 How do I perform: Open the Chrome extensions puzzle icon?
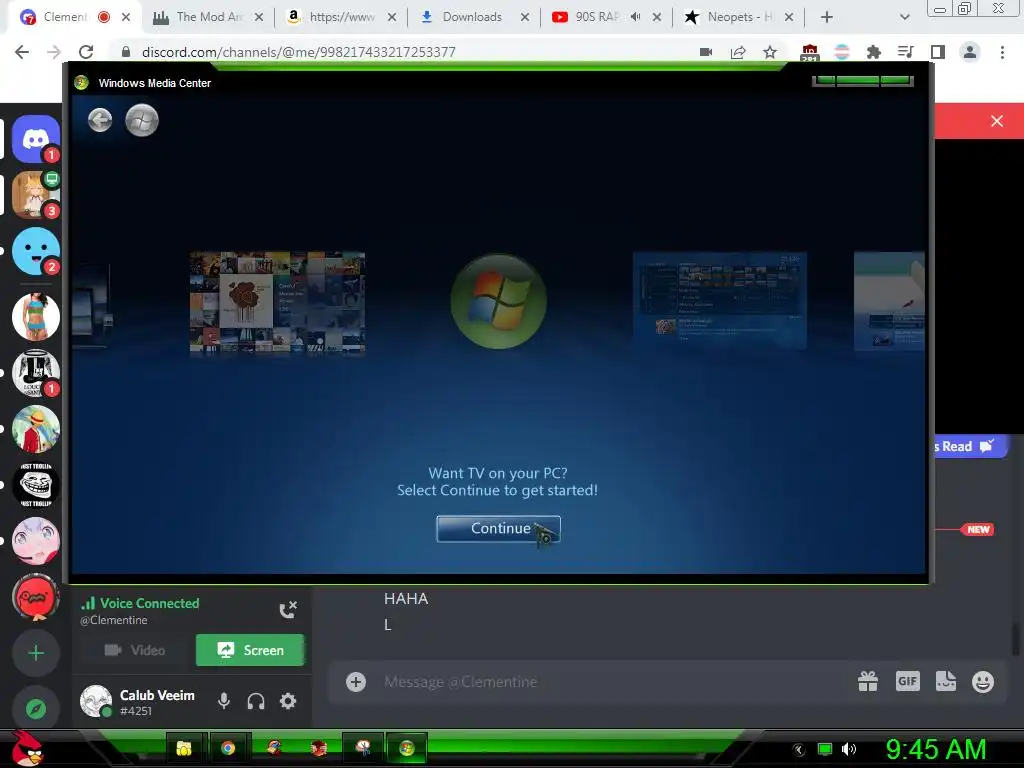click(874, 52)
